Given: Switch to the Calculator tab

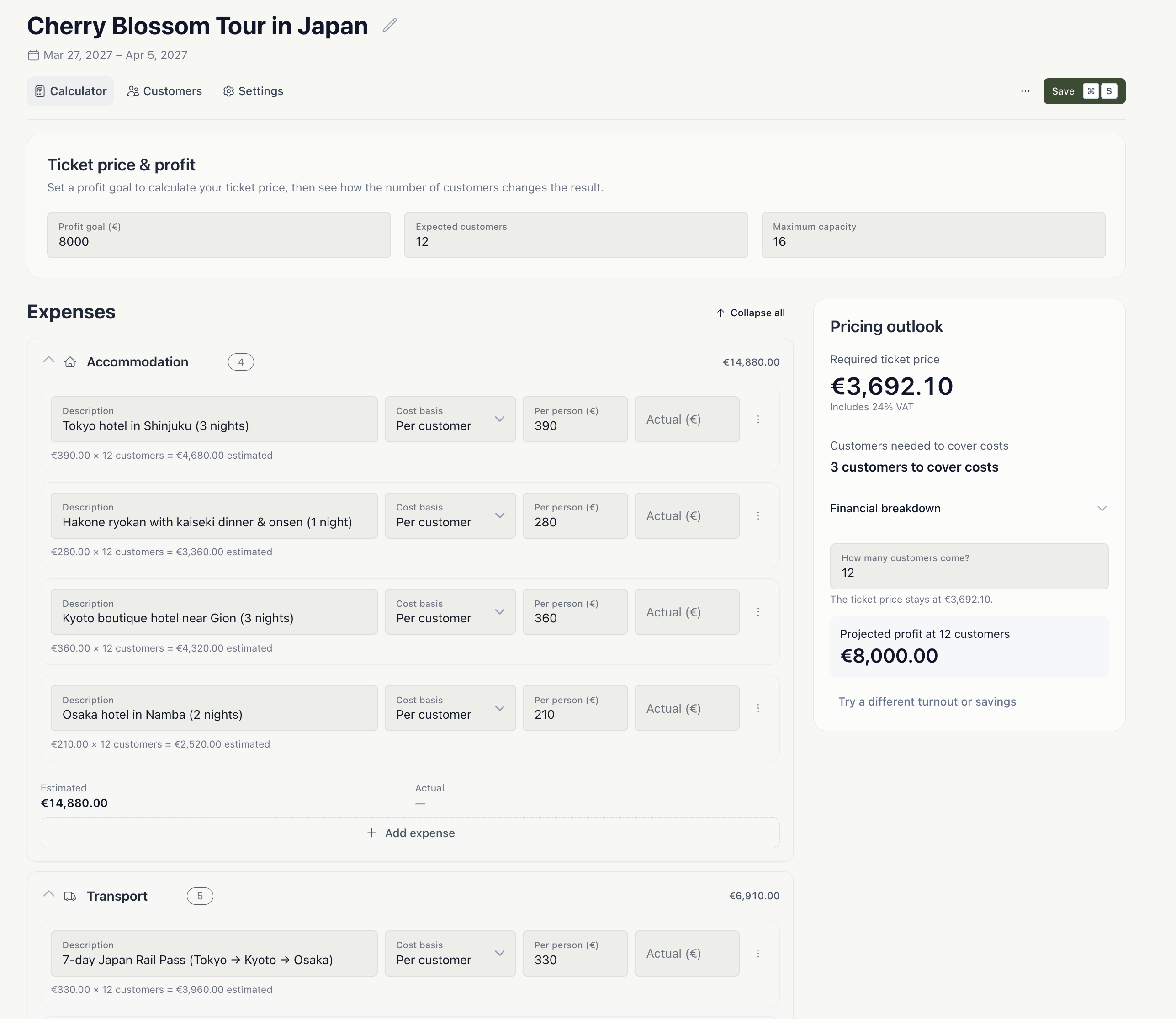Looking at the screenshot, I should pos(70,91).
